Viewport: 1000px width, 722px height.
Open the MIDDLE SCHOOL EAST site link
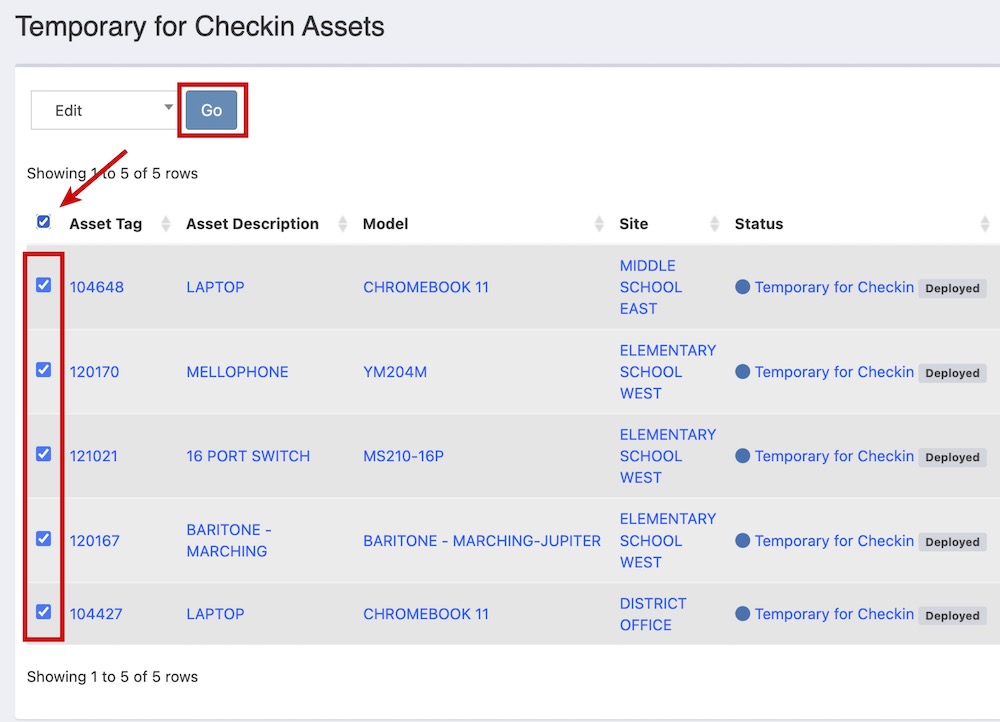[651, 287]
